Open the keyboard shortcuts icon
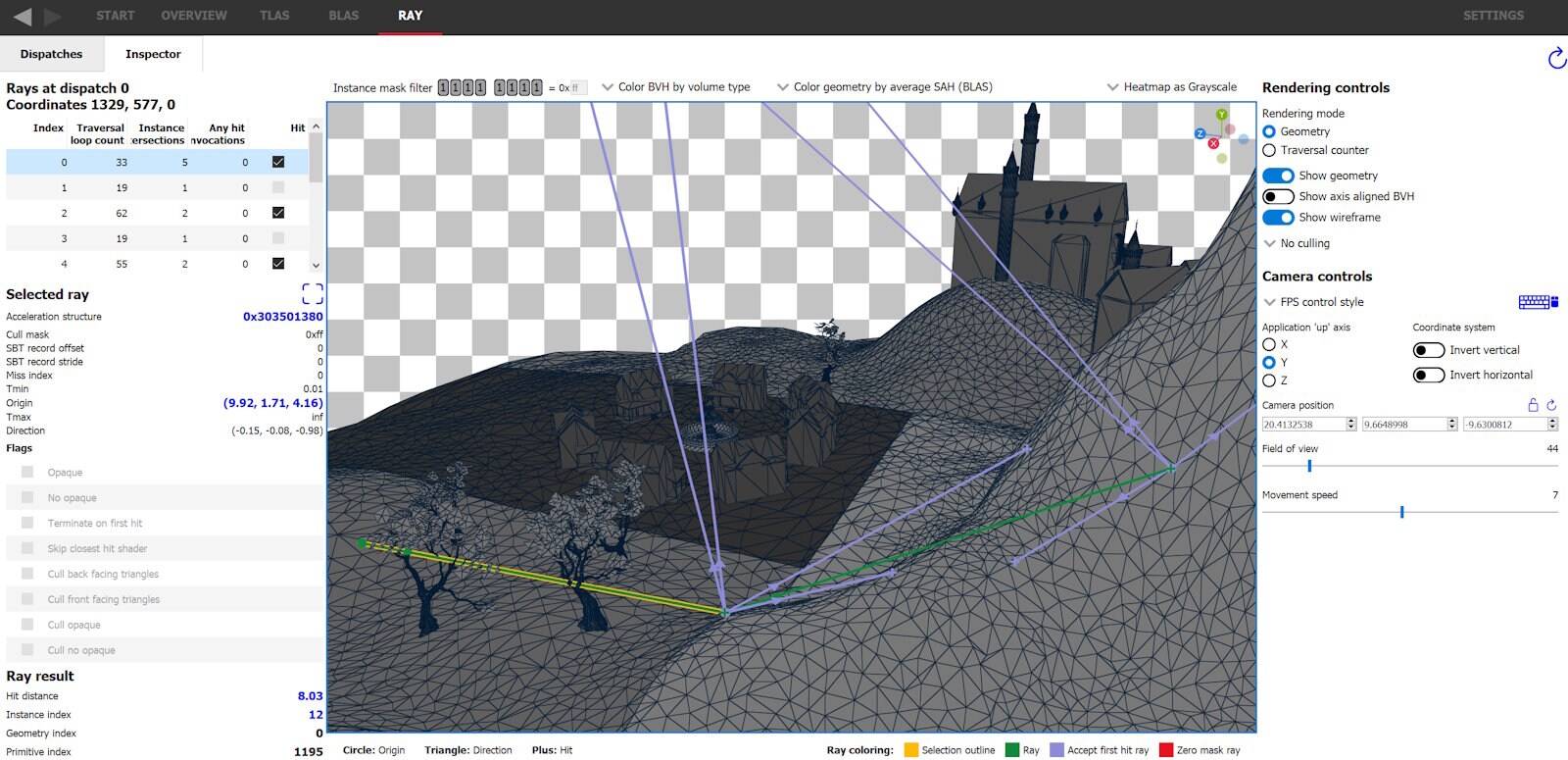 pyautogui.click(x=1537, y=302)
